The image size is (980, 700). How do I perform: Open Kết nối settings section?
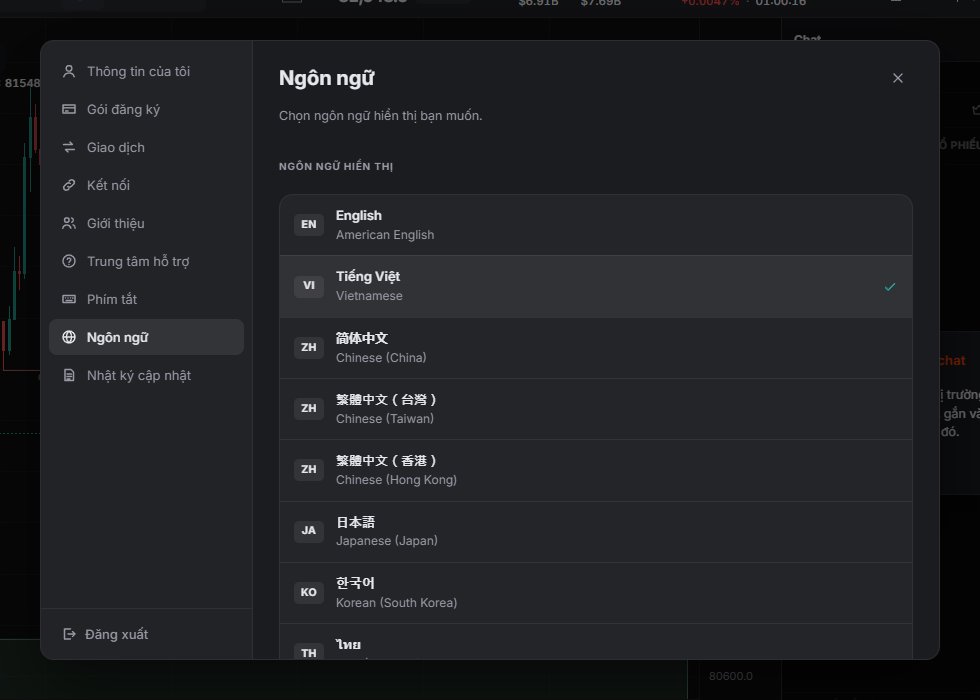click(x=146, y=185)
